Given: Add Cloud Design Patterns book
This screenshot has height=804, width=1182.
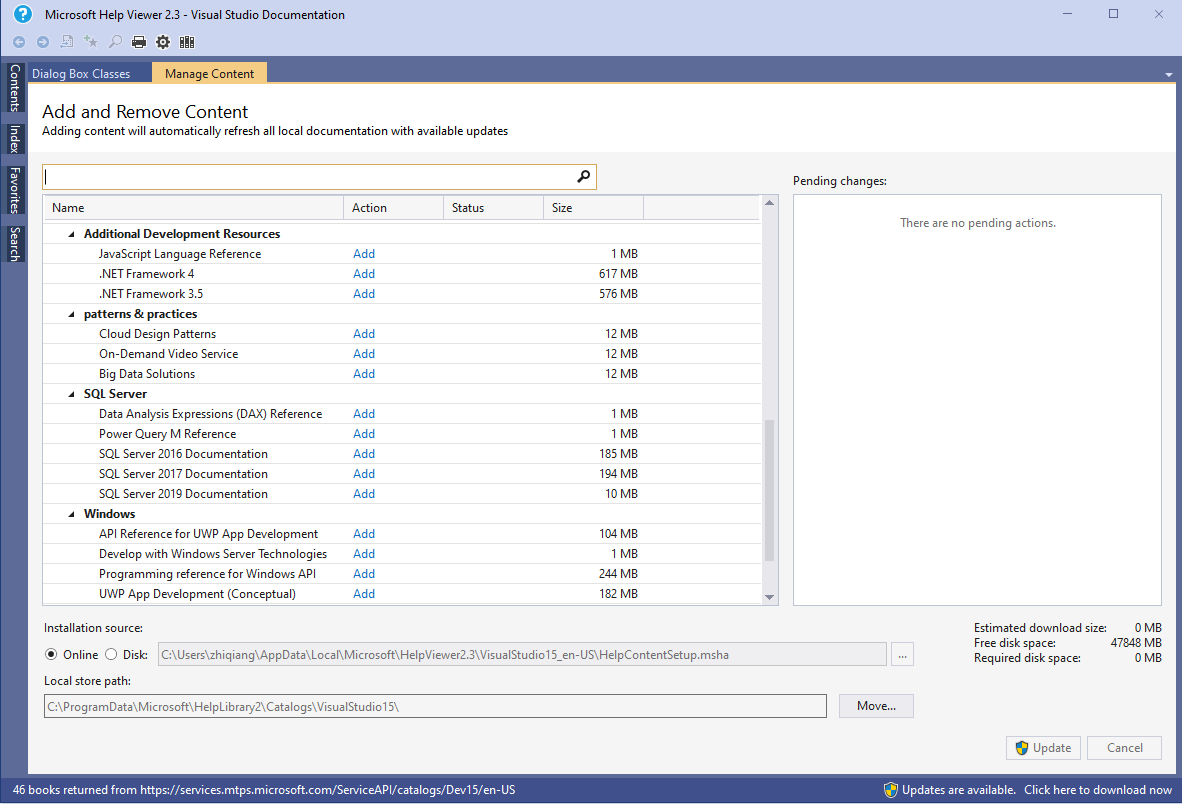Looking at the screenshot, I should 364,334.
